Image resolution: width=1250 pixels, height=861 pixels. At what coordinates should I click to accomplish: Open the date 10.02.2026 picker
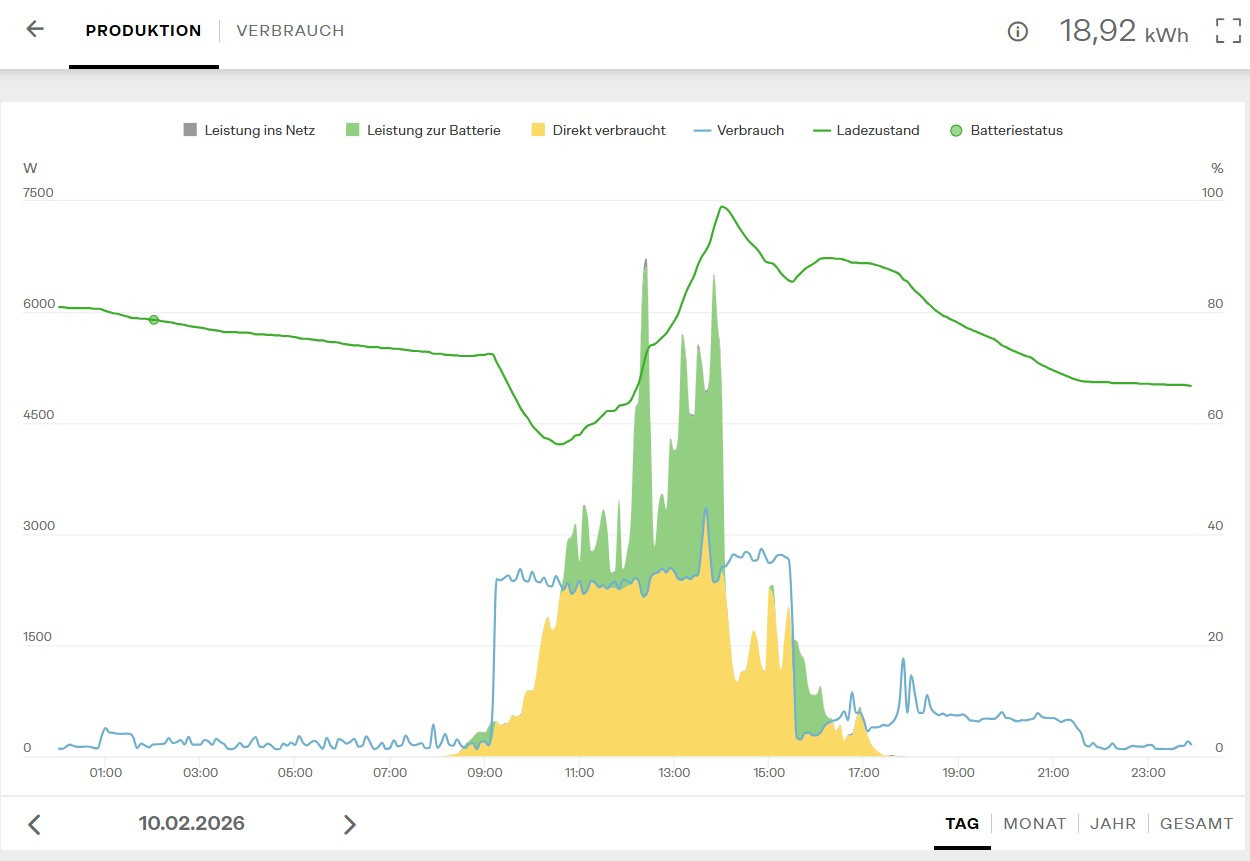(192, 824)
